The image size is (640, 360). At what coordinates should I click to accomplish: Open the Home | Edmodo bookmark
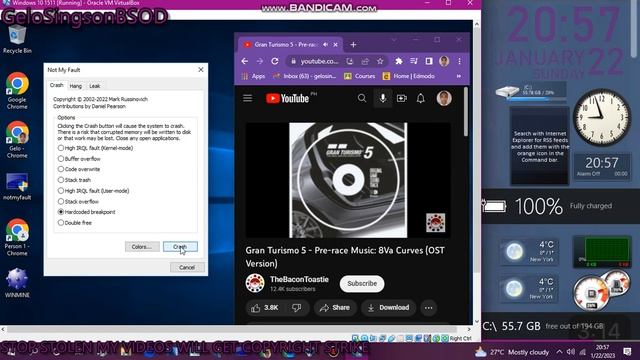(409, 76)
